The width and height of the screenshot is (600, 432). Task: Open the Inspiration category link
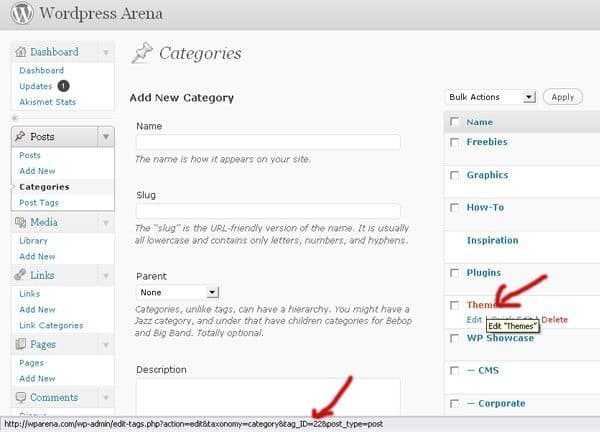pos(492,240)
